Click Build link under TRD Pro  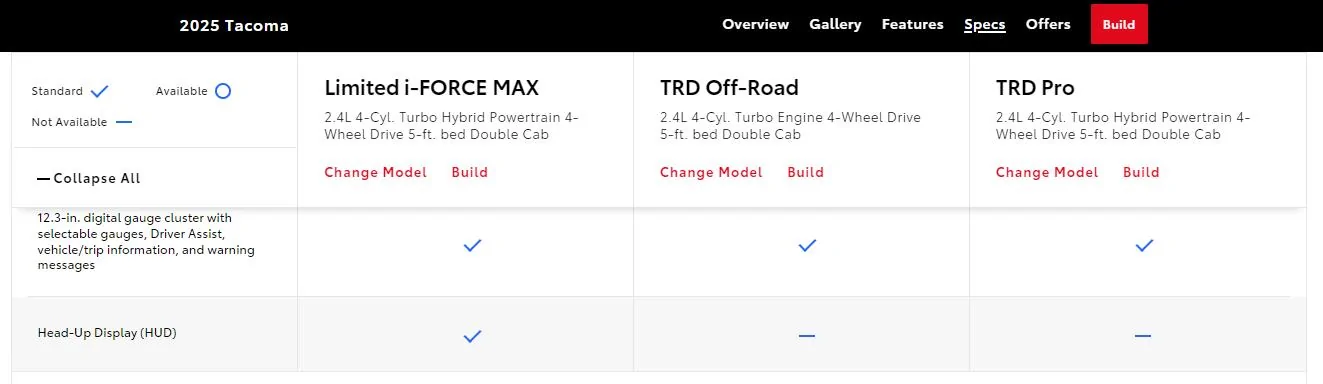[x=1141, y=172]
